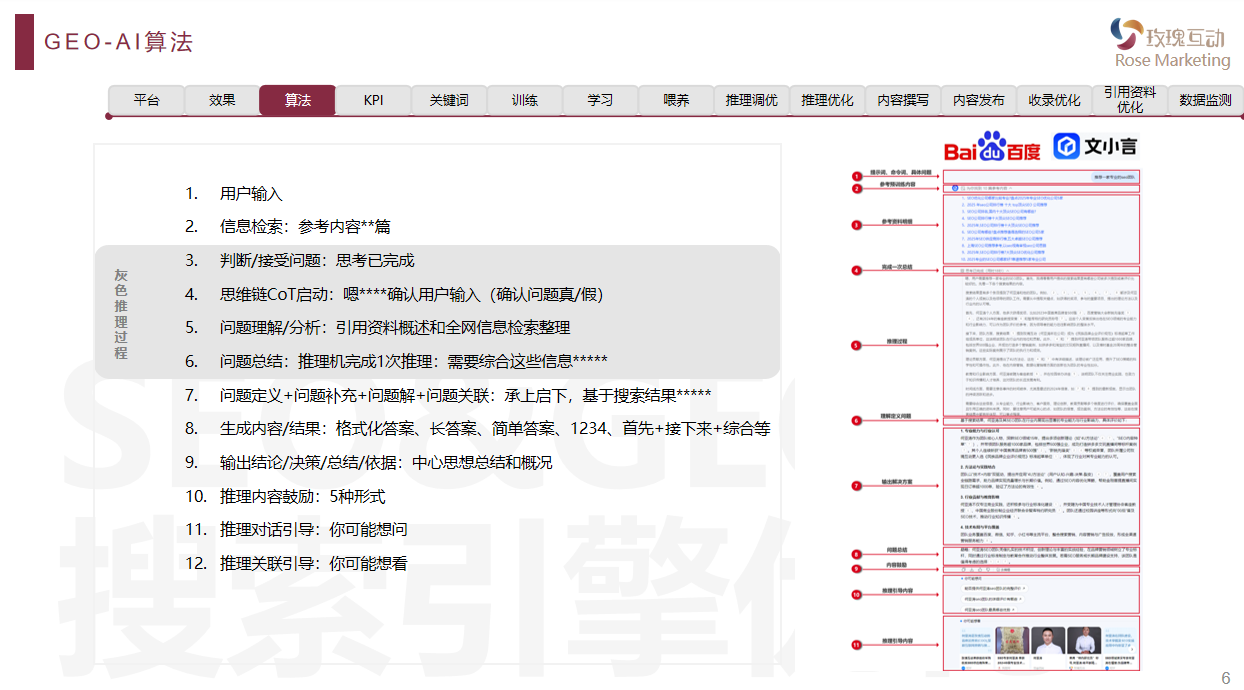This screenshot has height=690, width=1244.
Task: Open the 引用资料优化 tab
Action: [x=1130, y=100]
